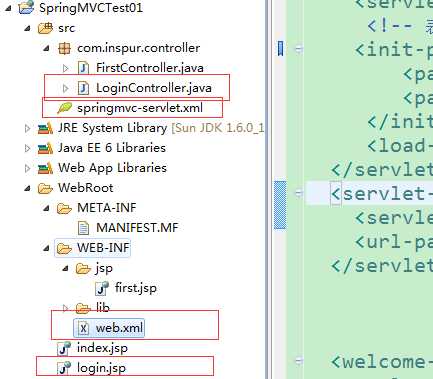Fold the welcome-file-list block in editor

(x=299, y=361)
